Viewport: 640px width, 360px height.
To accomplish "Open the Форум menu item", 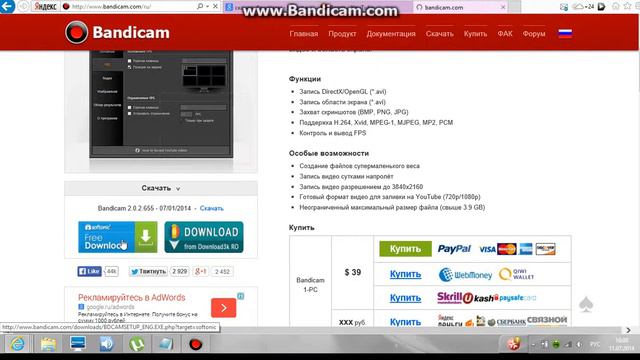I will [534, 34].
